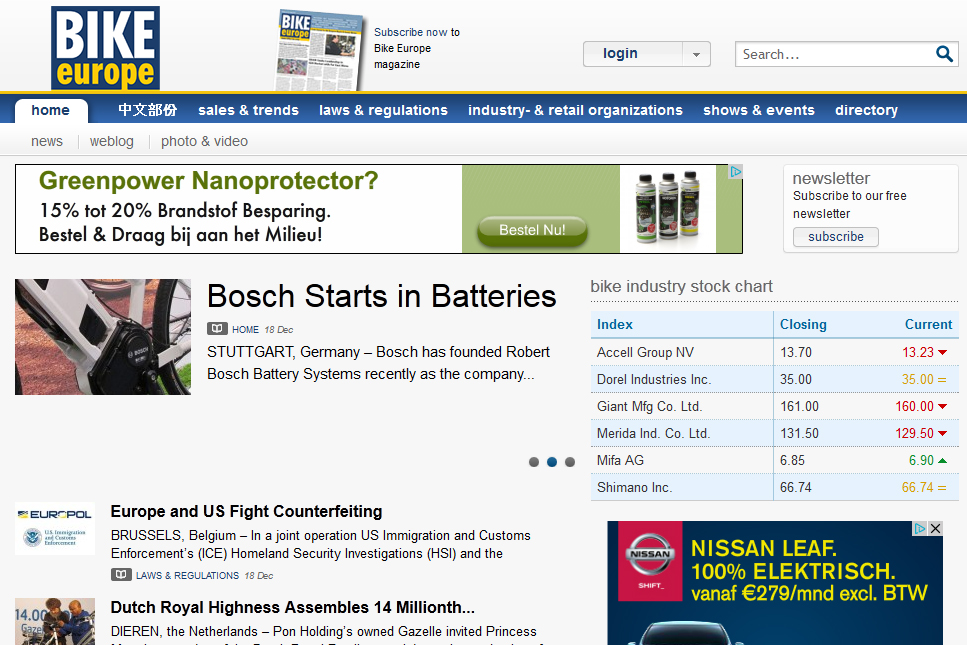
Task: Select the third carousel dot
Action: tap(570, 462)
